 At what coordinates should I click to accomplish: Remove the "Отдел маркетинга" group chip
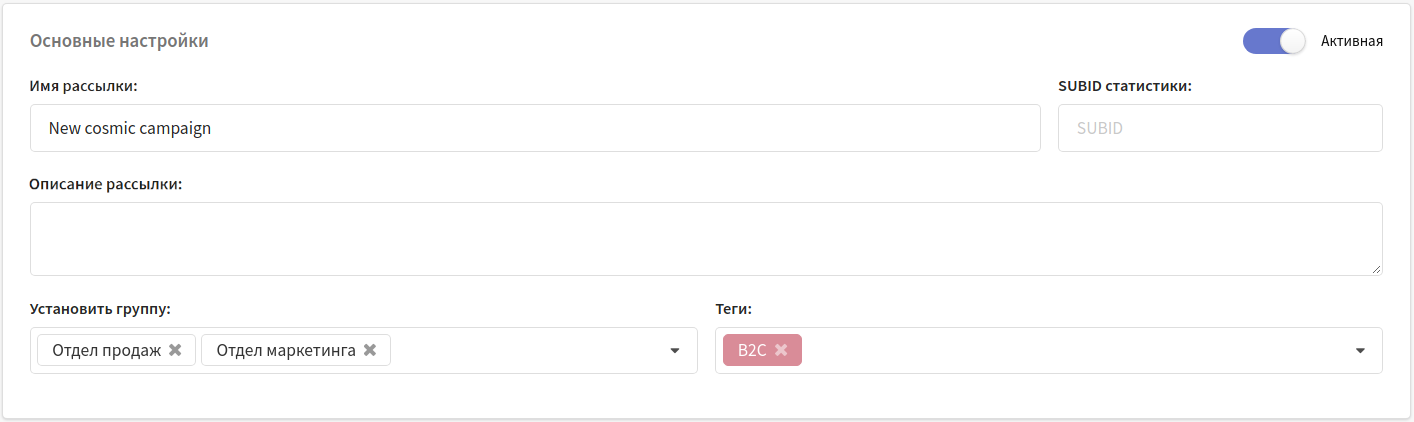370,350
